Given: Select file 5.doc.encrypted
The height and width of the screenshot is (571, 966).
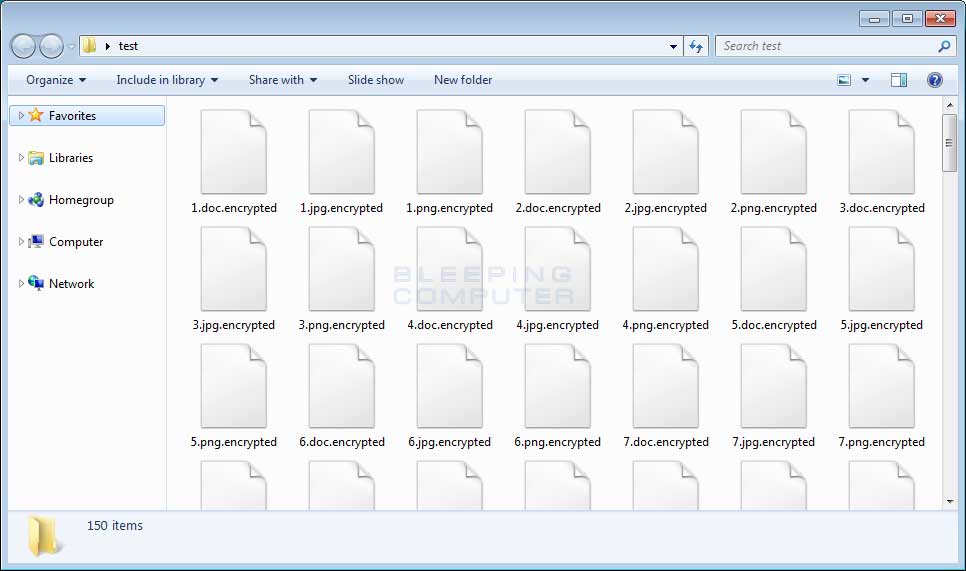Looking at the screenshot, I should [x=774, y=278].
